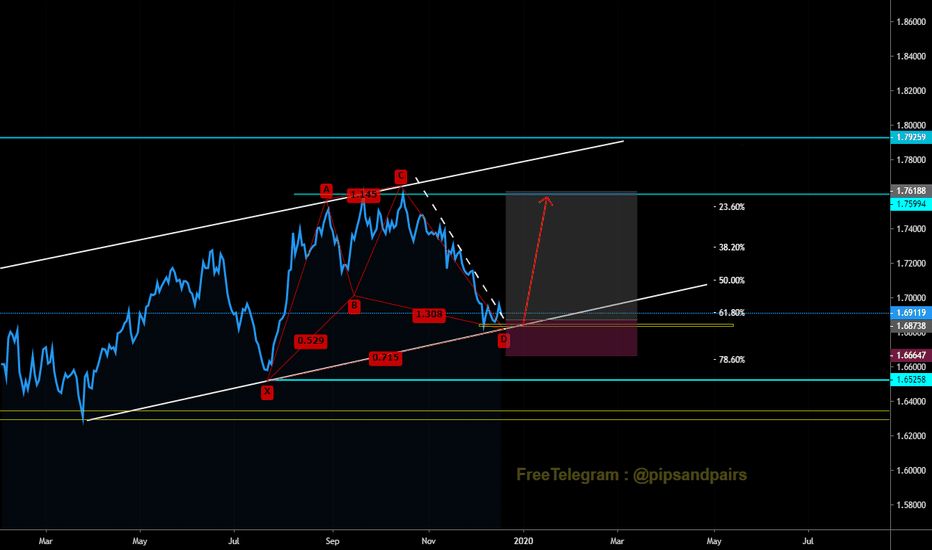Viewport: 932px width, 550px height.
Task: Click the 1.69119 current price tag
Action: [909, 313]
